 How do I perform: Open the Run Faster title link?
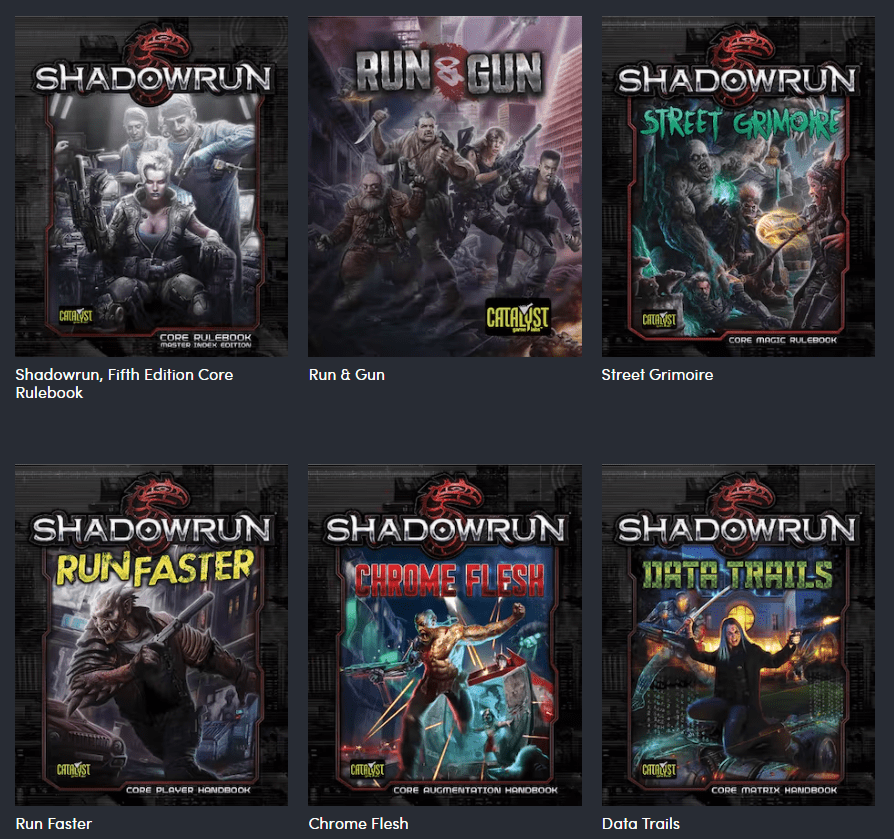[53, 824]
